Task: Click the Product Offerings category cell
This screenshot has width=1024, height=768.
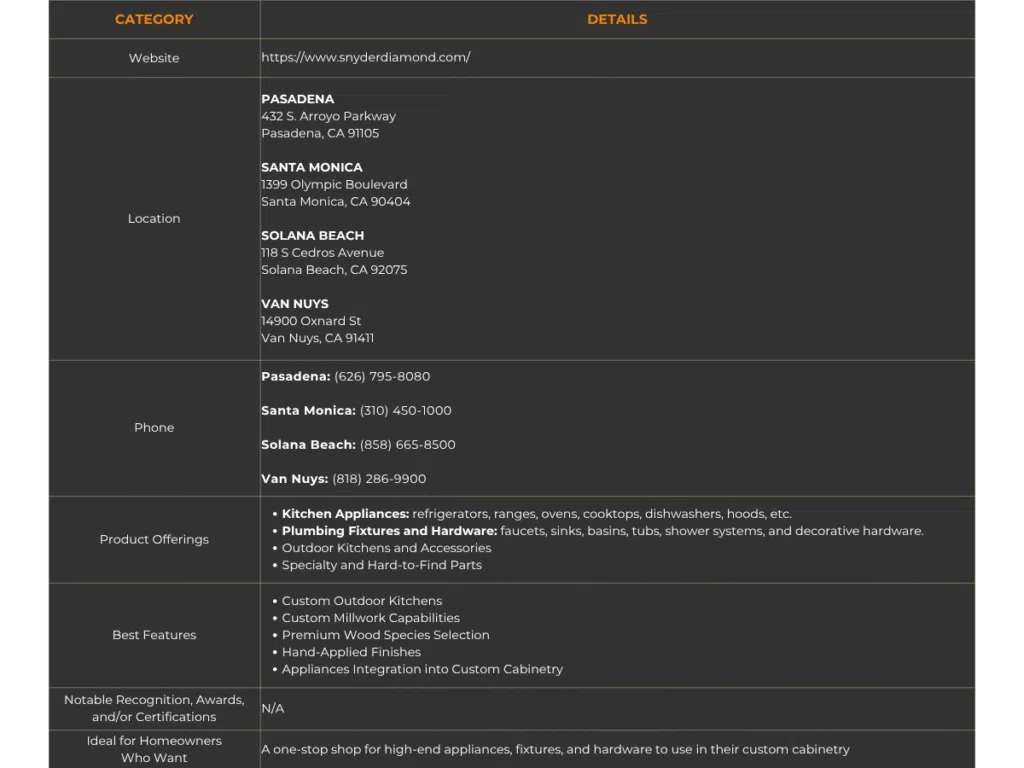Action: 154,539
